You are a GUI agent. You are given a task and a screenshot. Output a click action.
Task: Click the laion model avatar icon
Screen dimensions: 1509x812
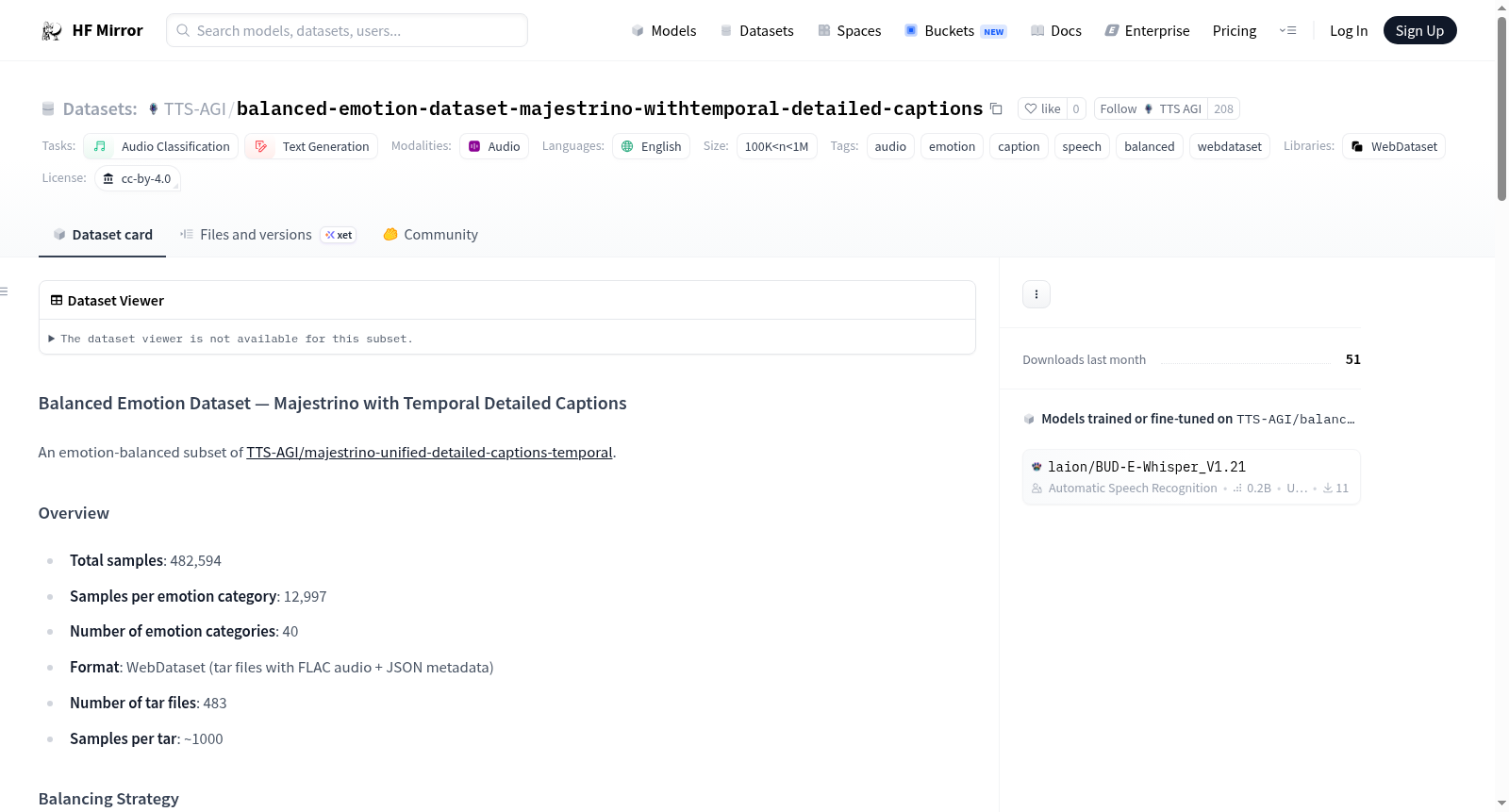(x=1037, y=466)
